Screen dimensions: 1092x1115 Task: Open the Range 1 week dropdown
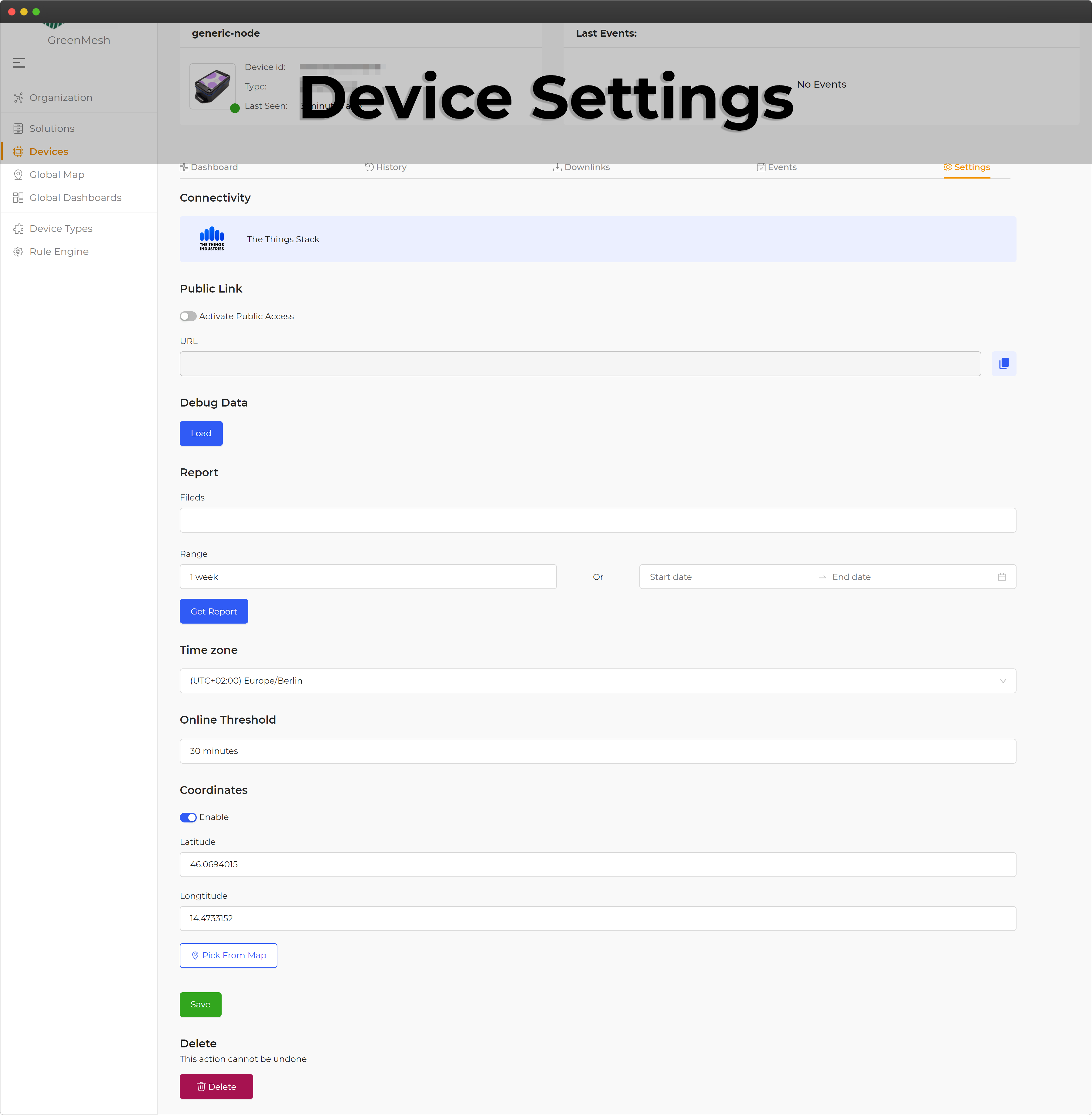click(x=368, y=576)
